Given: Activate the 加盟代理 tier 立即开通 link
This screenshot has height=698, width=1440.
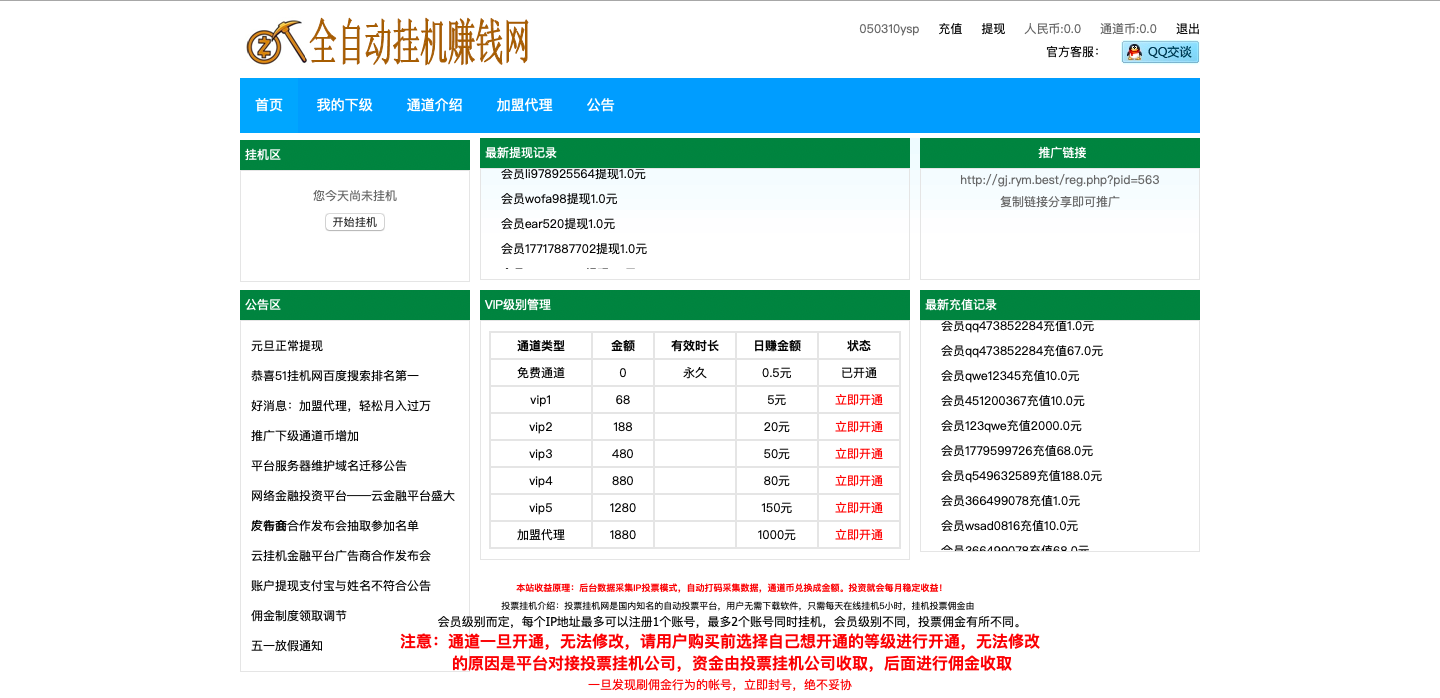Looking at the screenshot, I should tap(858, 534).
